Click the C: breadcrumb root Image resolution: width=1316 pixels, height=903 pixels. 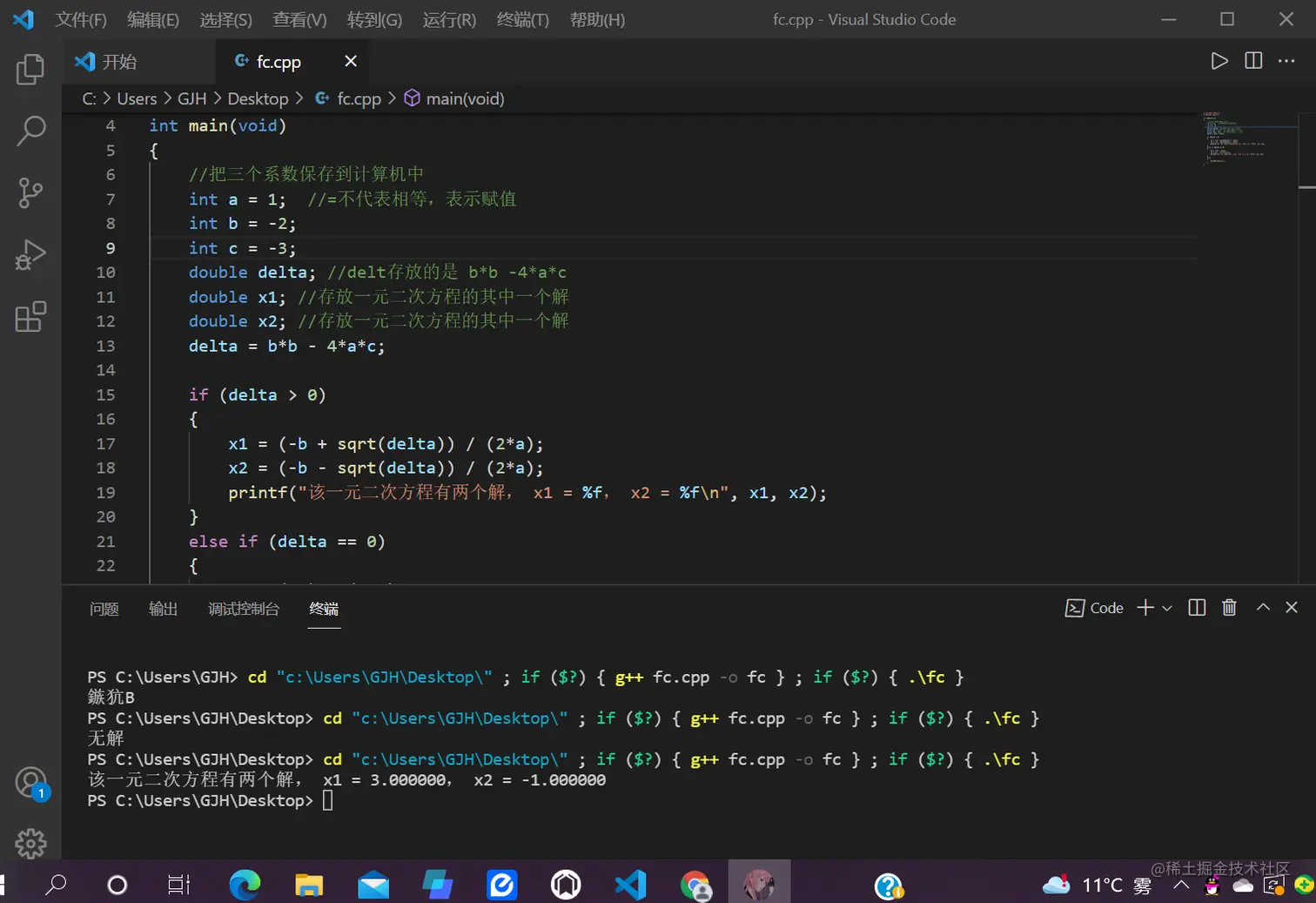point(89,98)
